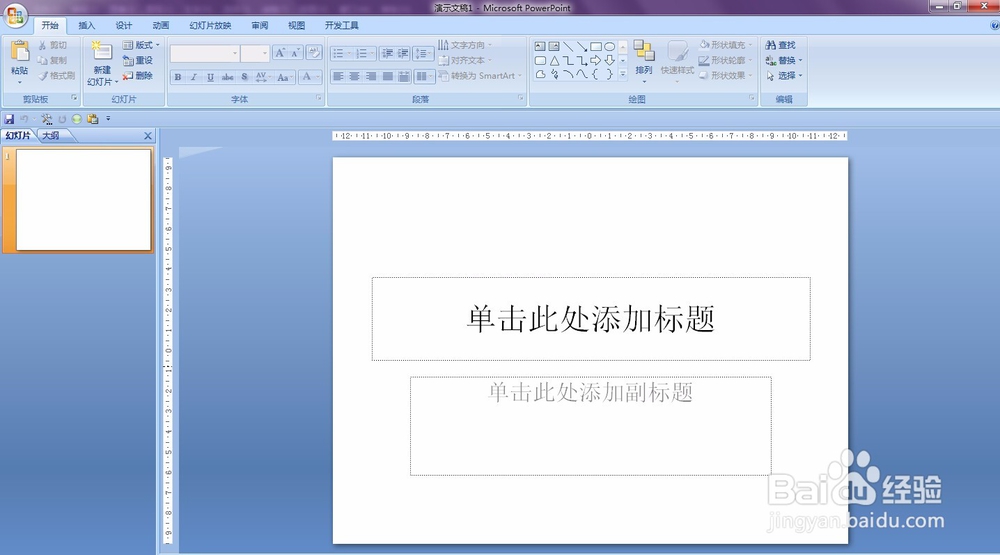
Task: Click the Paste (粘贴) clipboard icon
Action: (x=20, y=52)
